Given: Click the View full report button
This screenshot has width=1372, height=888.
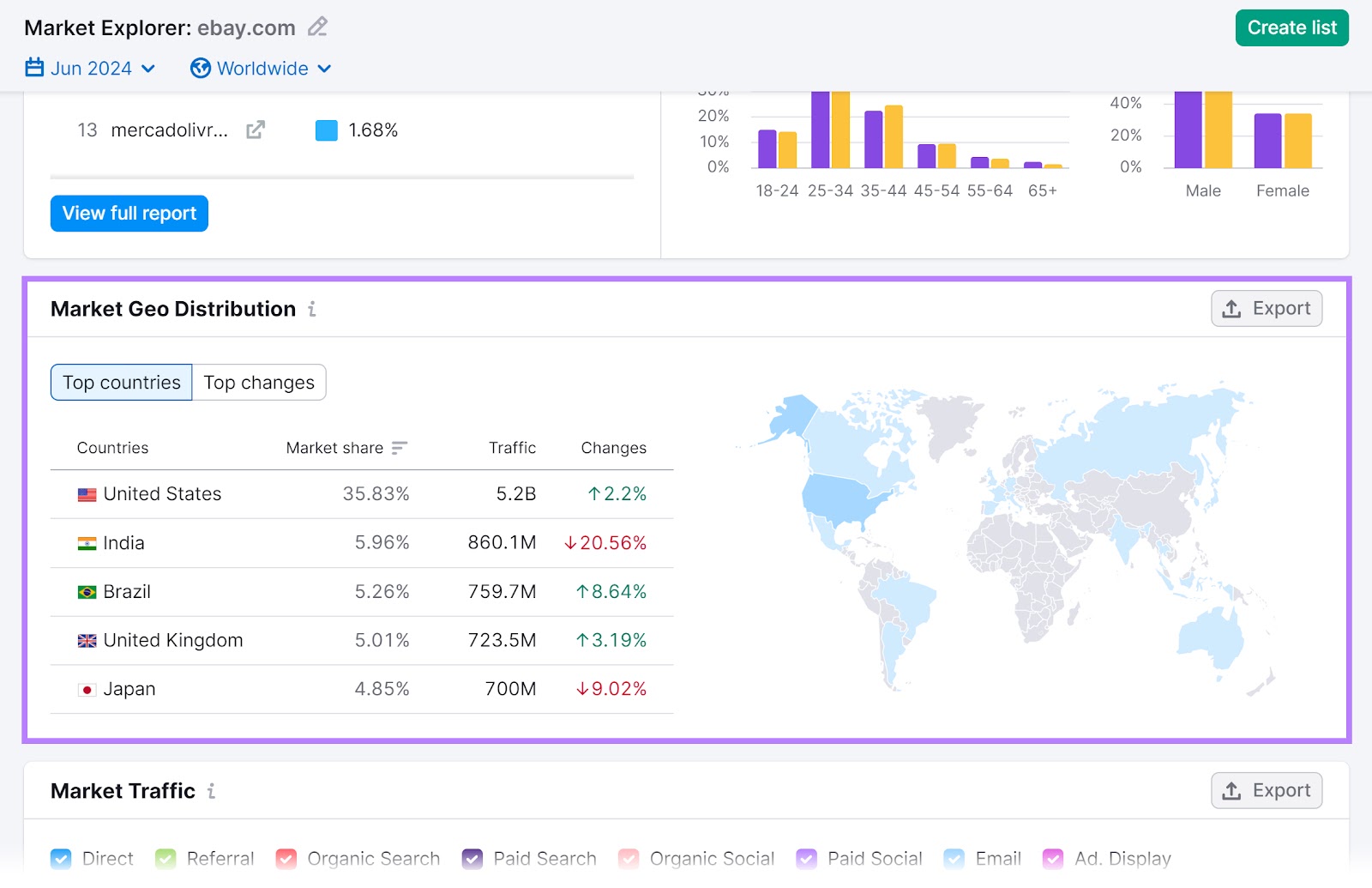Looking at the screenshot, I should [x=129, y=214].
